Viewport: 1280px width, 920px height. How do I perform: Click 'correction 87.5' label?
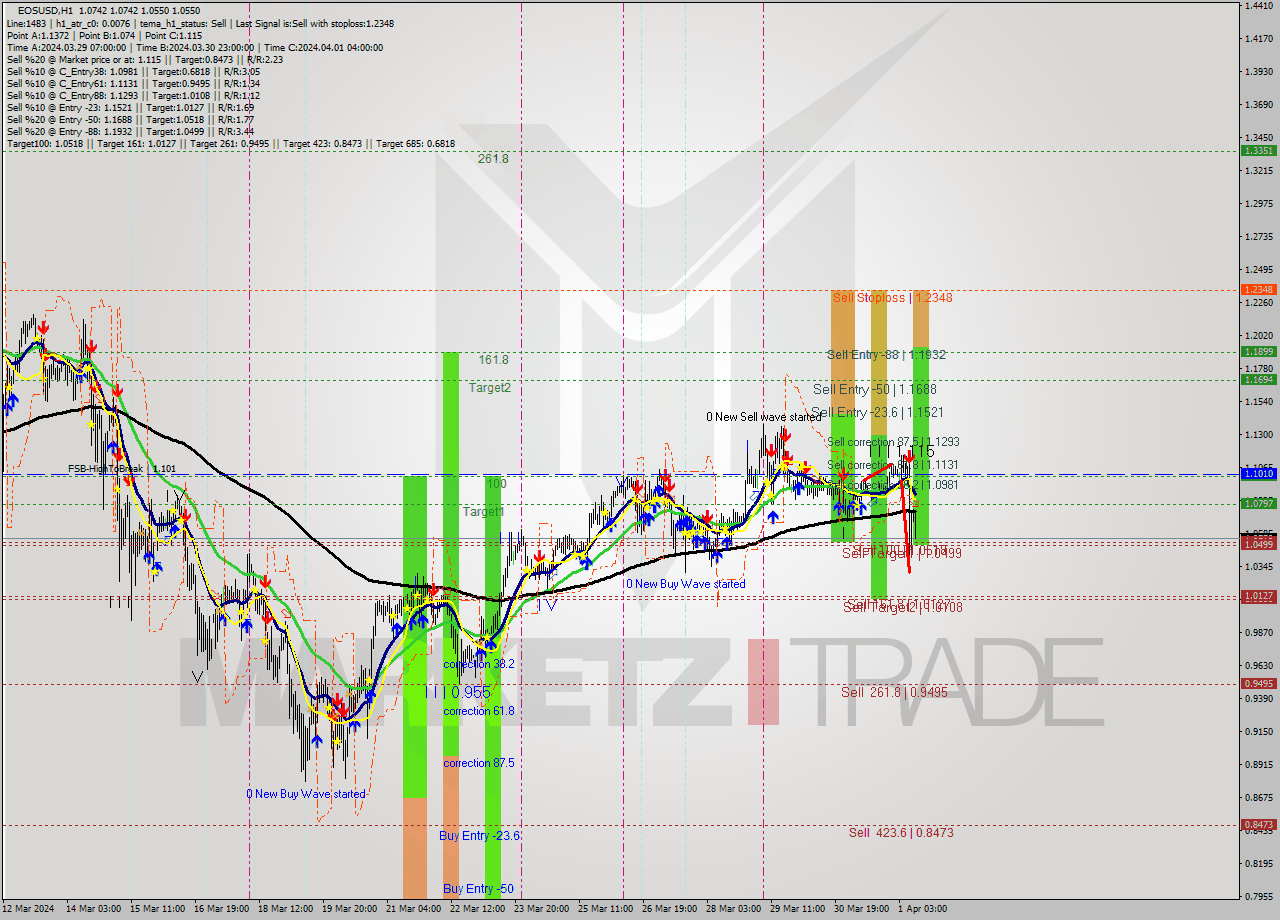pyautogui.click(x=479, y=763)
